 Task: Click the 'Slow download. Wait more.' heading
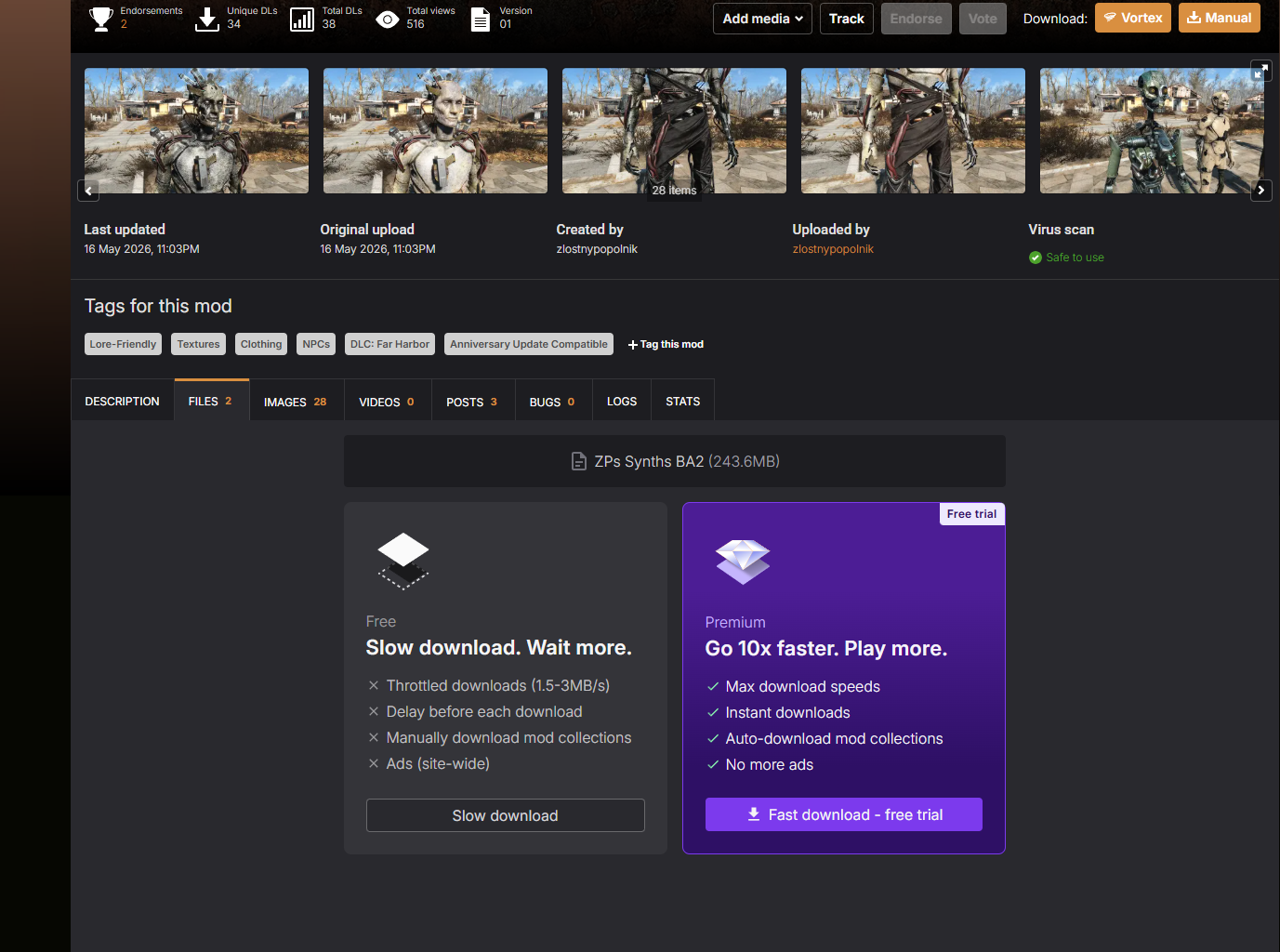point(499,648)
